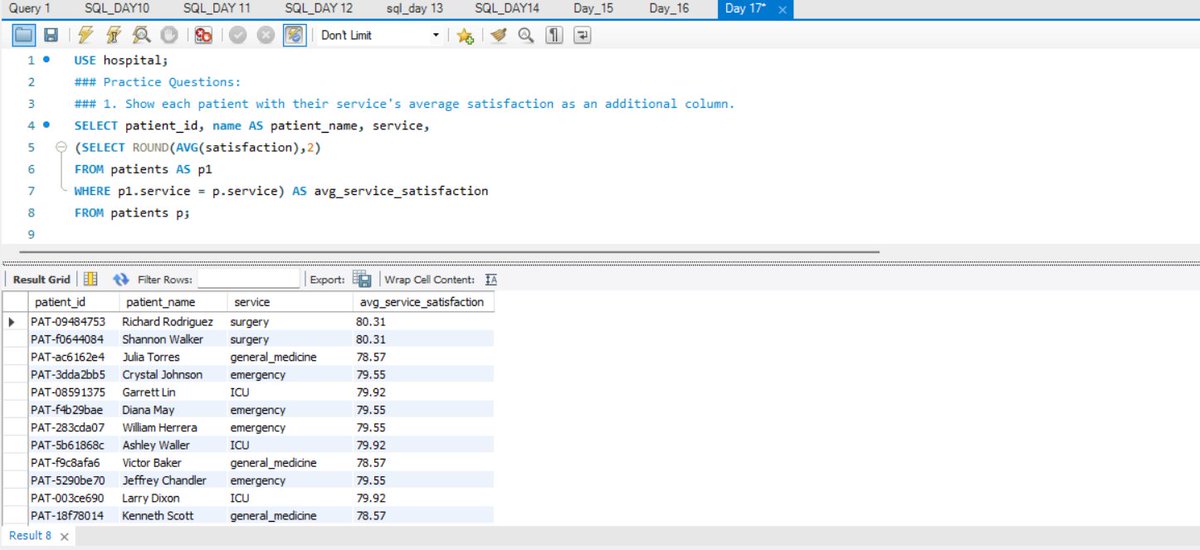
Task: Click cell PAT-f9c8afa6
Action: 74,463
